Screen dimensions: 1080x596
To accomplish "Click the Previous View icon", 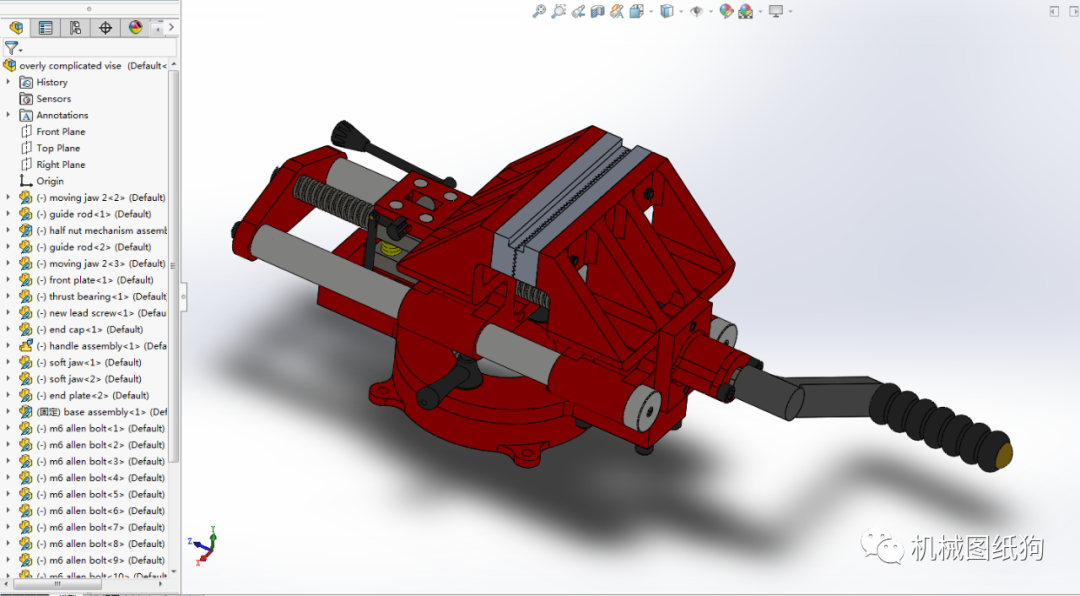I will [x=580, y=10].
